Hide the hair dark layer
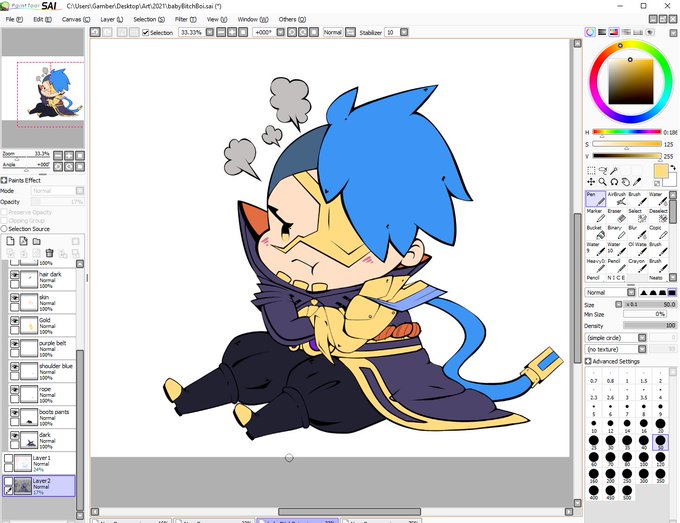Image resolution: width=680 pixels, height=523 pixels. (14, 275)
